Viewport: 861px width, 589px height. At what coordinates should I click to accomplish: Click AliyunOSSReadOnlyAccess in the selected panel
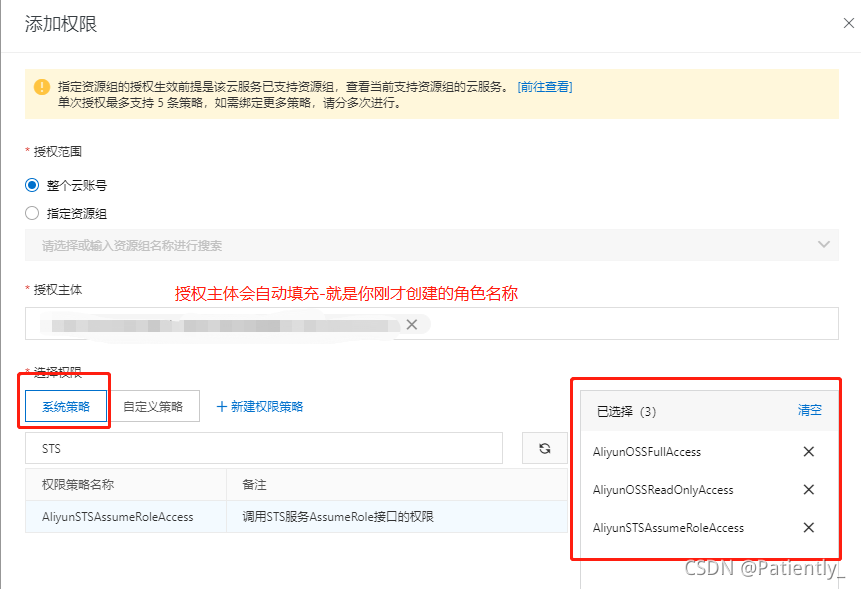click(x=663, y=490)
